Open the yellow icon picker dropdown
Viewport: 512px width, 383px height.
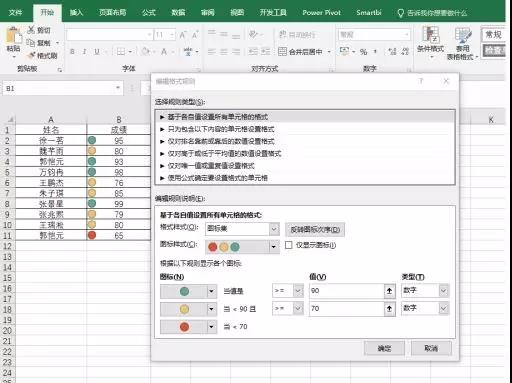[x=211, y=309]
